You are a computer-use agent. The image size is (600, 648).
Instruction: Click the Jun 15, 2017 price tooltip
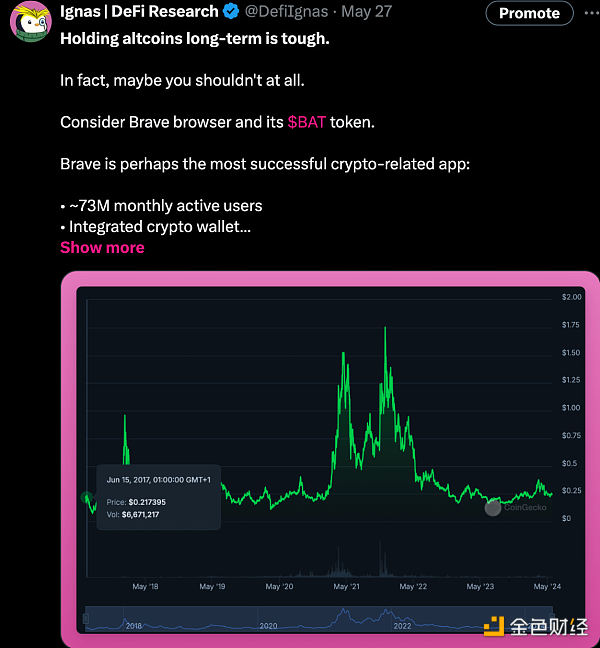(157, 496)
